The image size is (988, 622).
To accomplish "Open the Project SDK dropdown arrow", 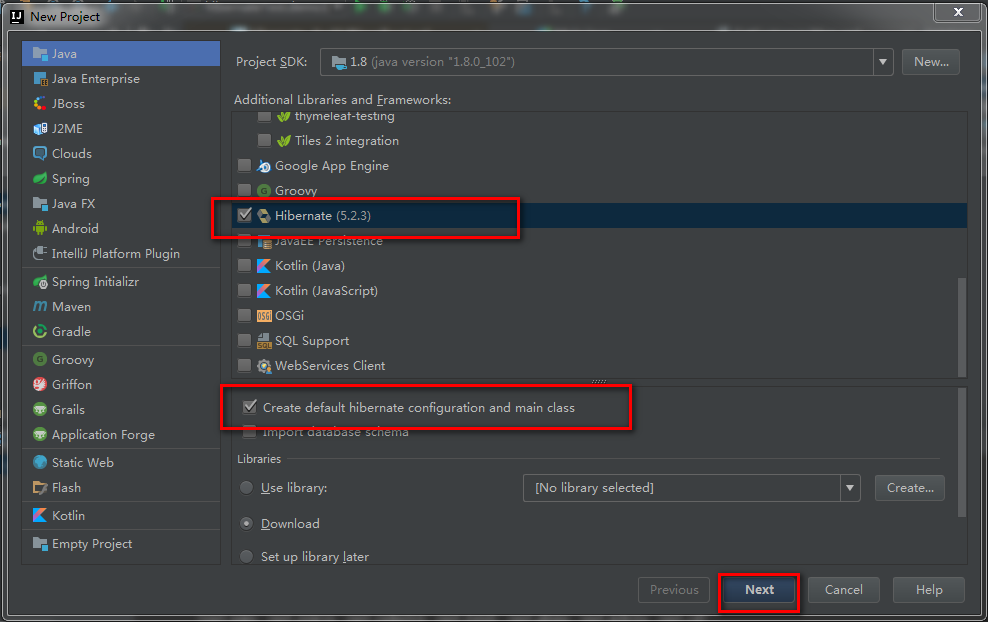I will click(x=883, y=62).
